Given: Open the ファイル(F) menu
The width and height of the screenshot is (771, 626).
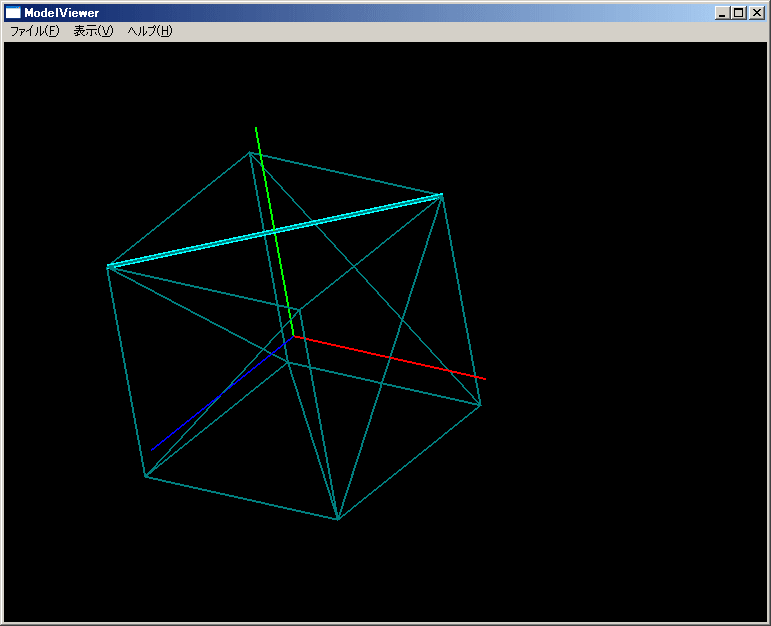Looking at the screenshot, I should point(34,31).
